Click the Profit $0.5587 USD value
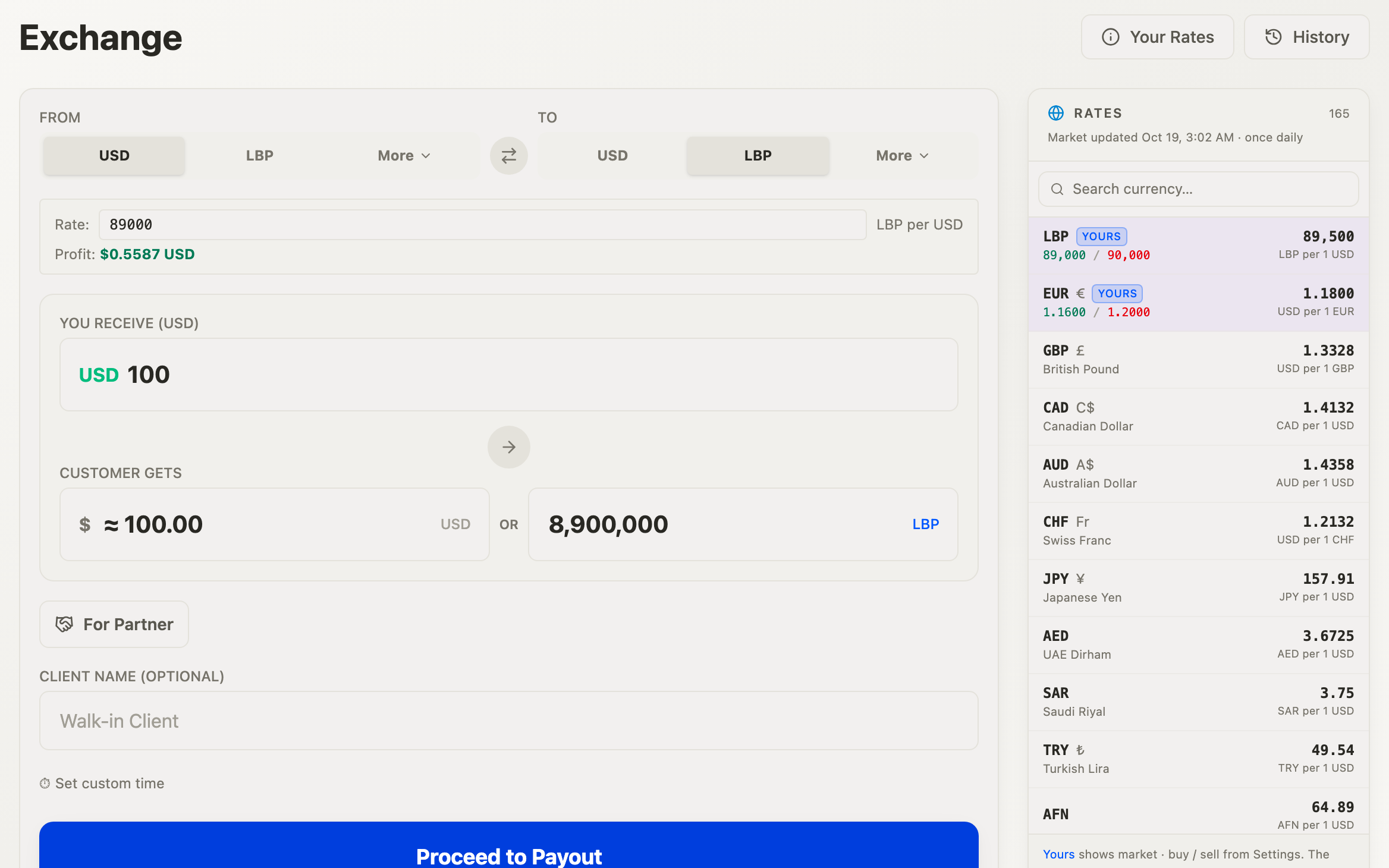 [x=147, y=254]
